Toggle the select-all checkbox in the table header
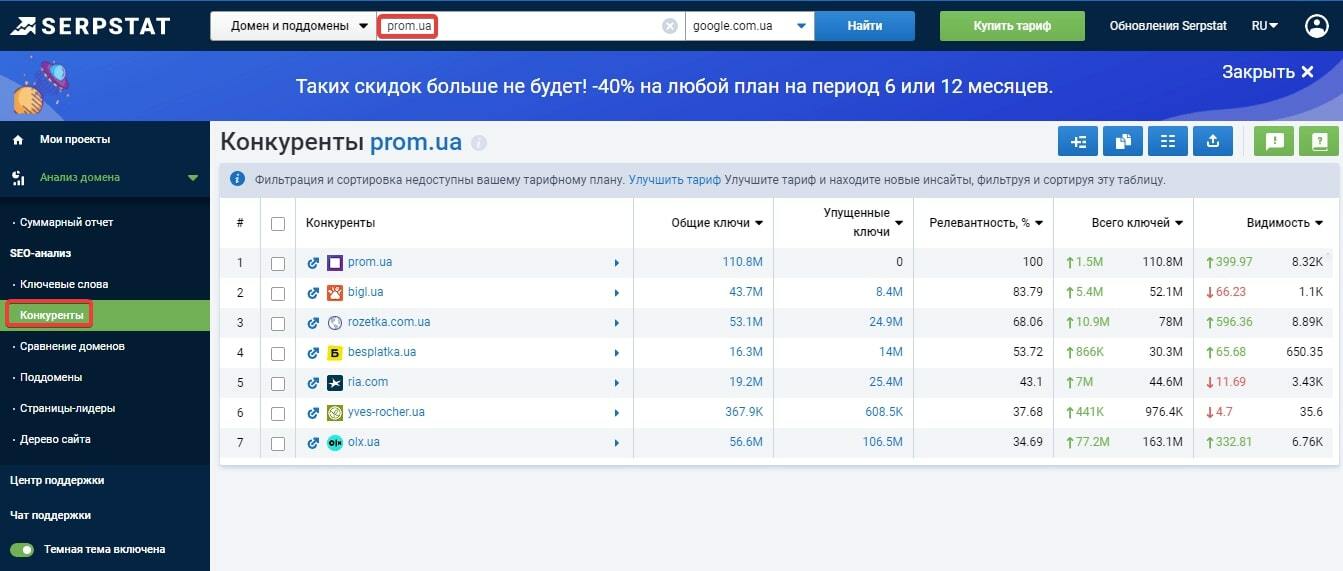Screen dimensions: 1343x571 tap(278, 224)
